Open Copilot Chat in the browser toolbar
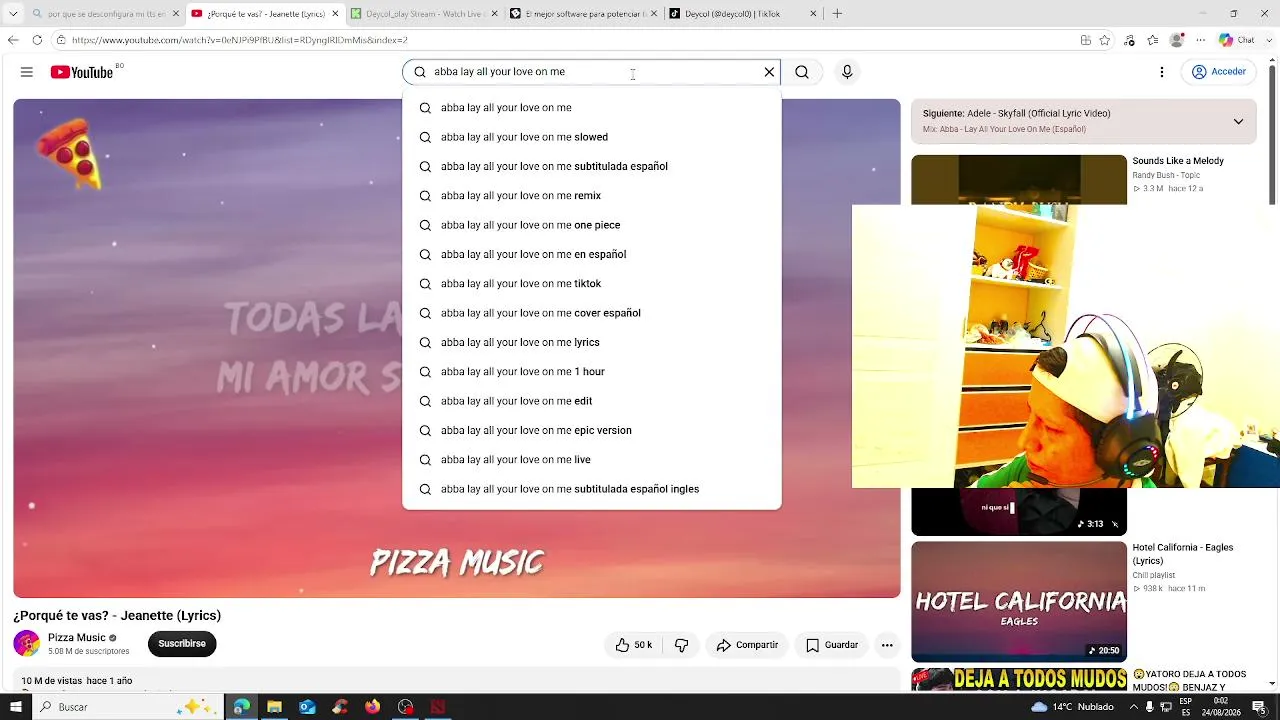 tap(1236, 40)
